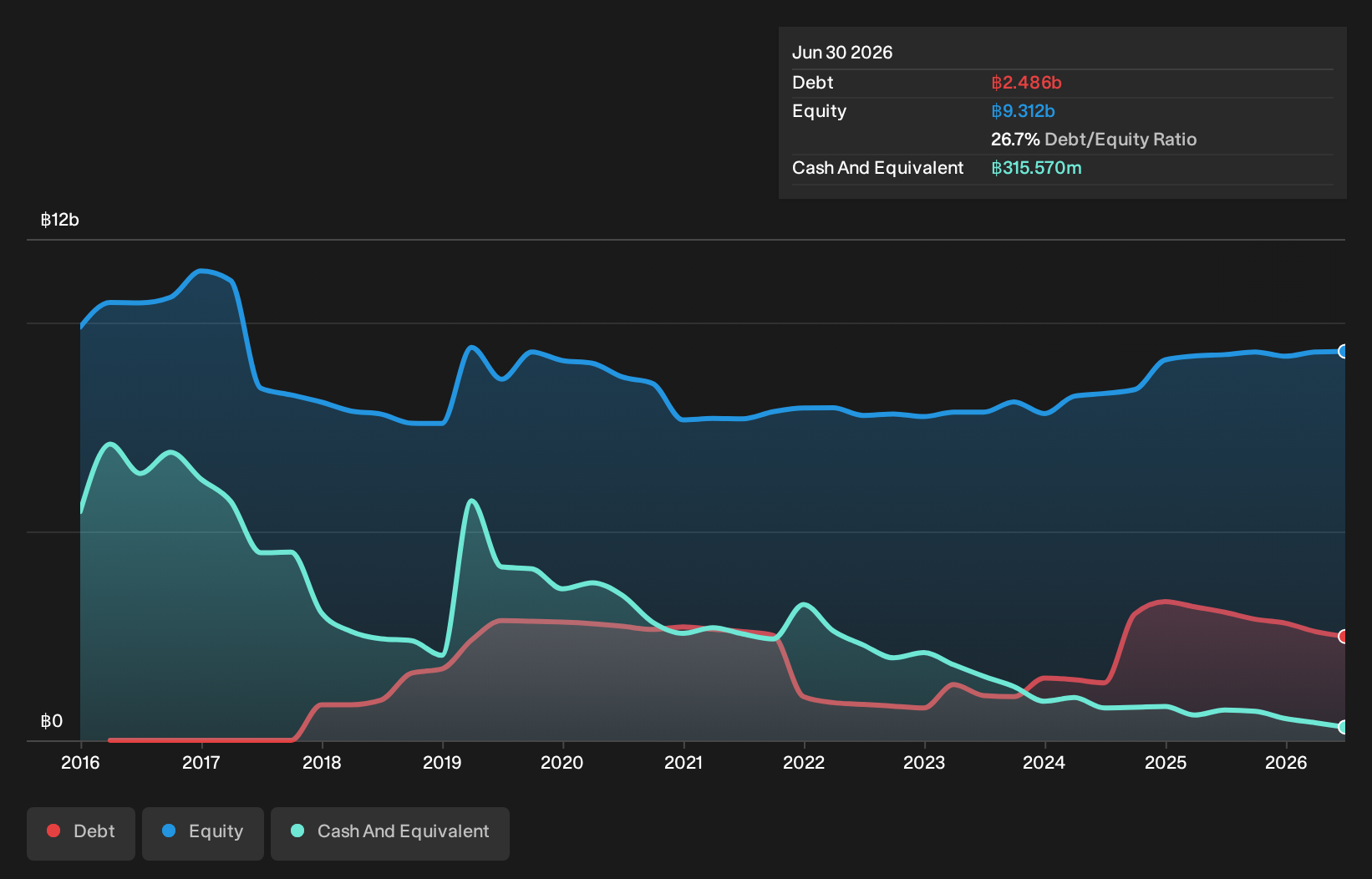Select the 2023 x-axis label
The height and width of the screenshot is (879, 1372).
click(924, 762)
